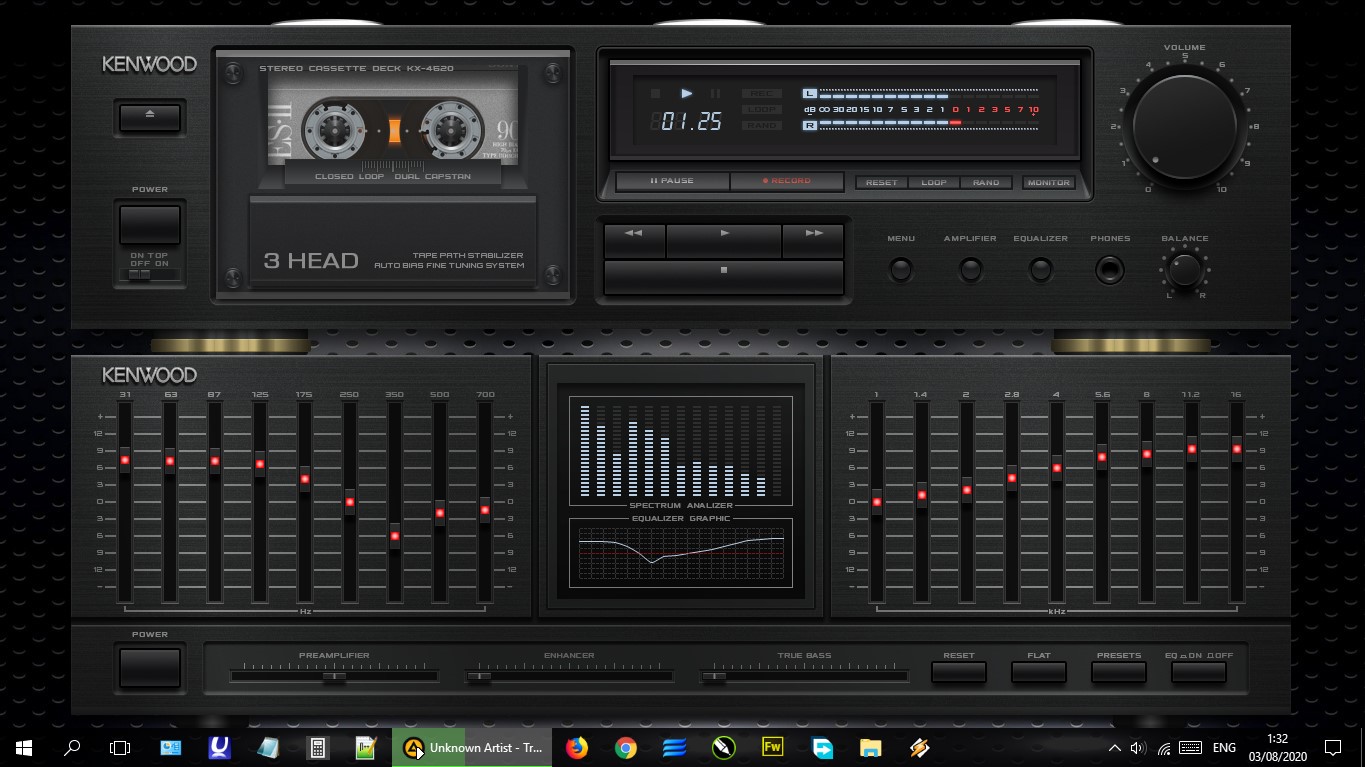Click the spectrum analyzer display
1365x767 pixels.
point(681,450)
